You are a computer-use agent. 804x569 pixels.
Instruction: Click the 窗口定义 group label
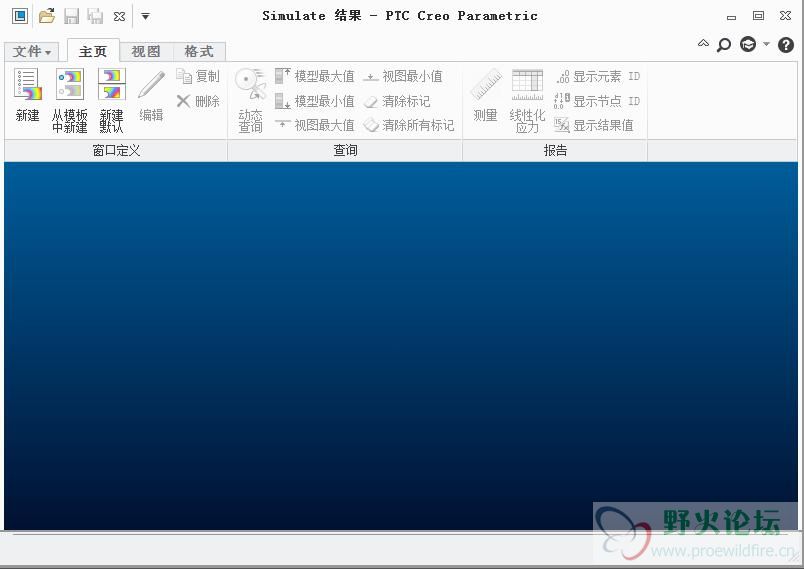116,150
